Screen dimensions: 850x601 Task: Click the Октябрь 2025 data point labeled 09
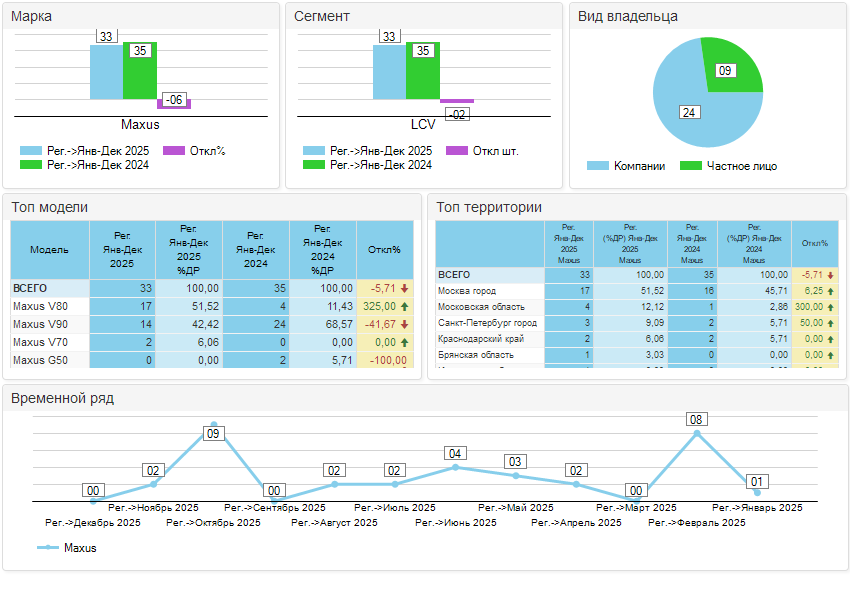pos(213,424)
